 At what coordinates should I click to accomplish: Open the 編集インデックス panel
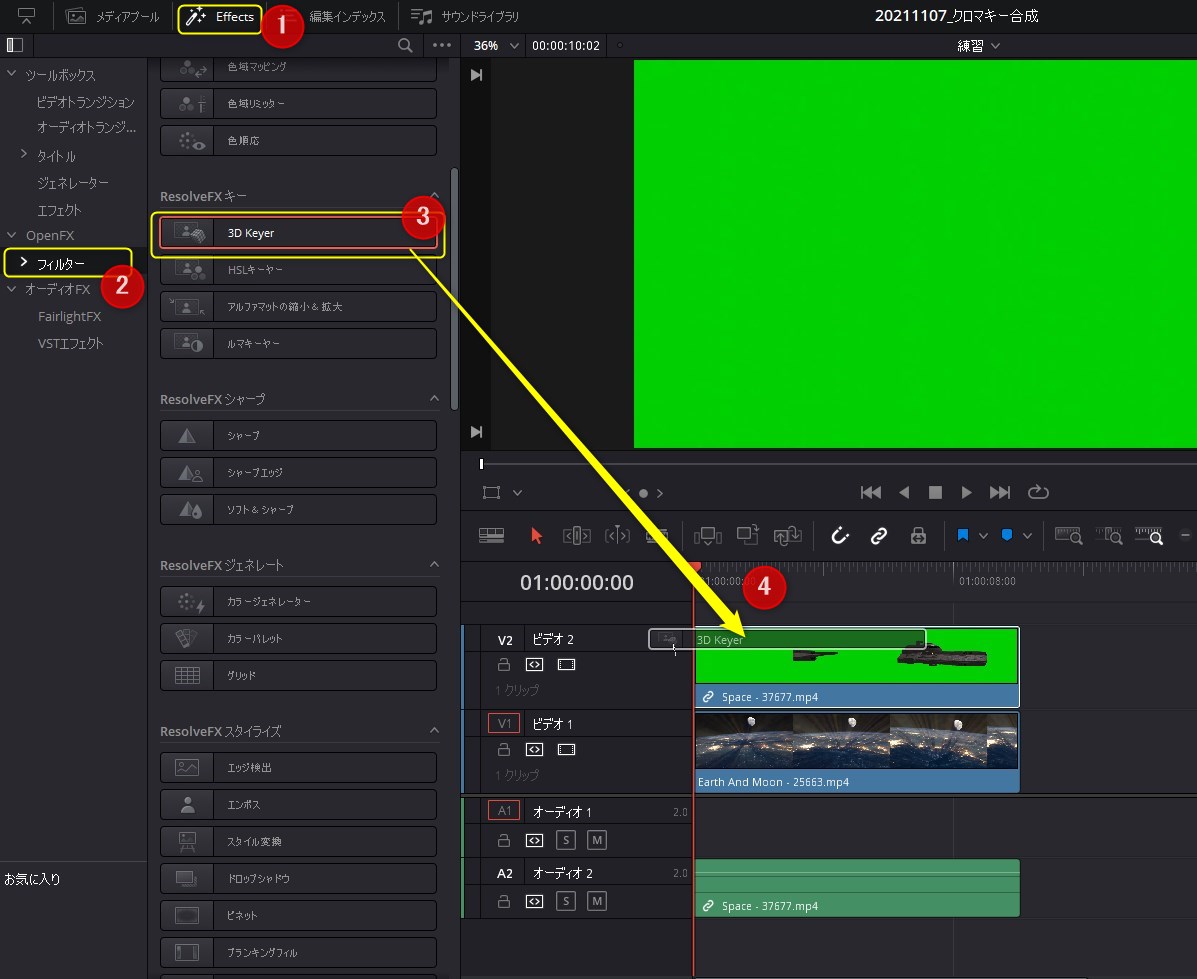click(x=347, y=17)
